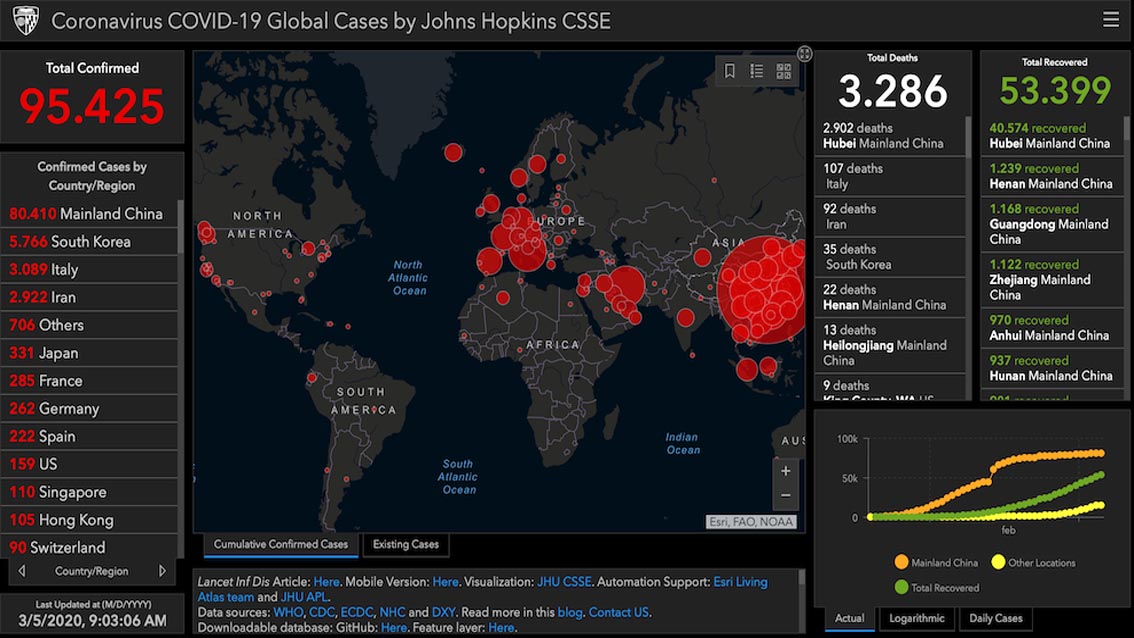Zoom out on the map
Viewport: 1134px width, 638px height.
click(x=785, y=496)
